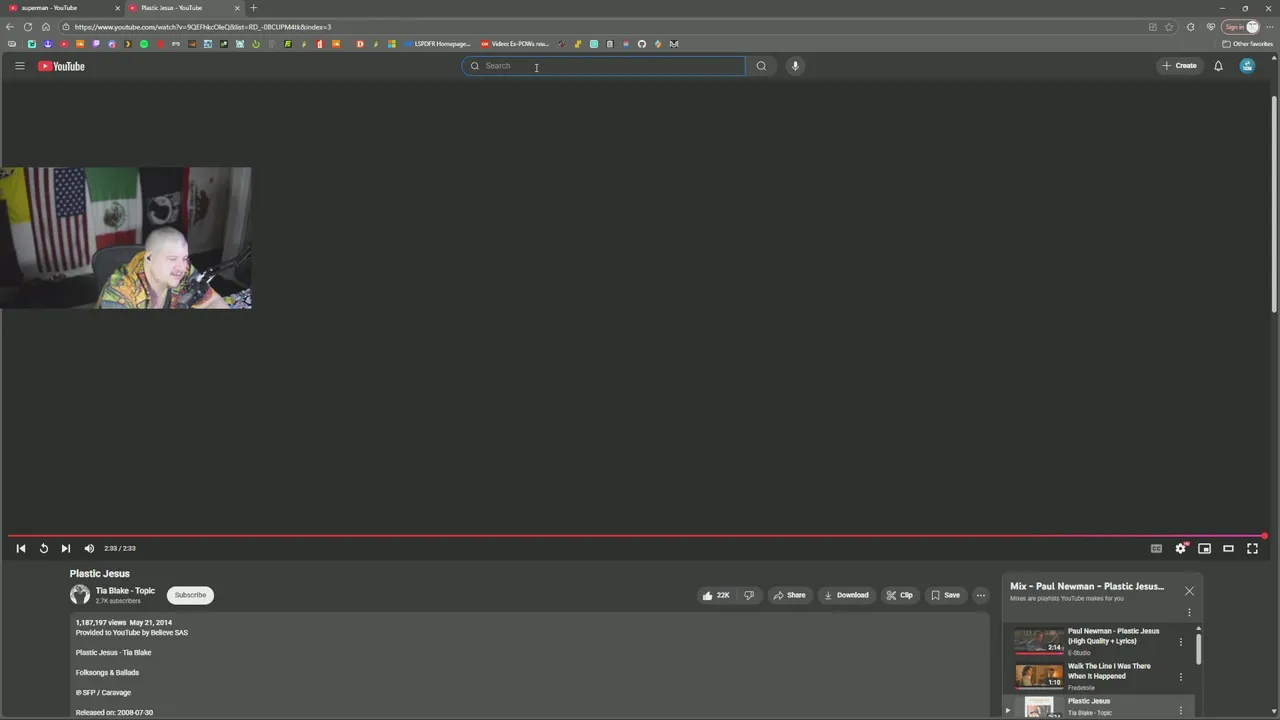The width and height of the screenshot is (1280, 720).
Task: Open the Other favorites folder
Action: [1247, 44]
